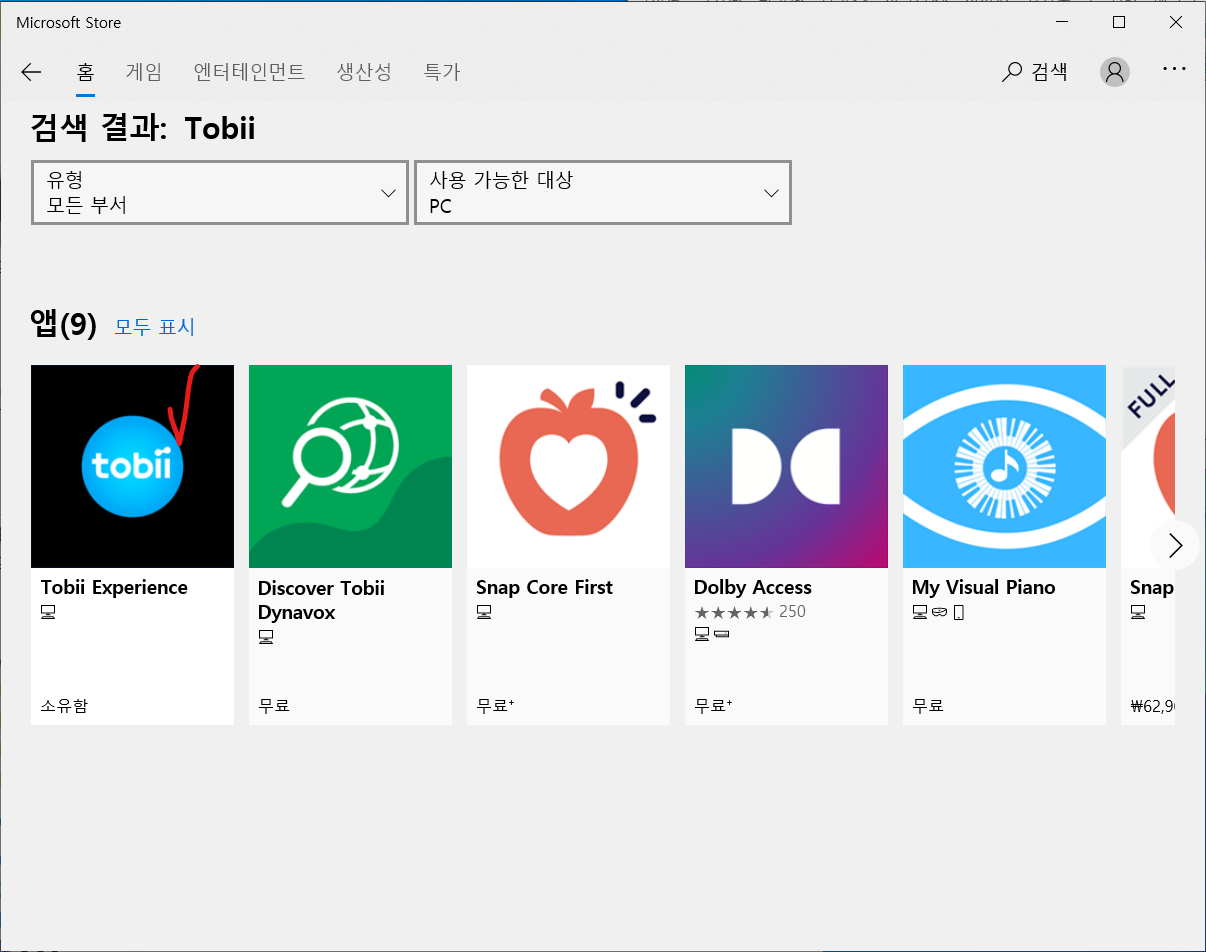This screenshot has width=1206, height=952.
Task: Click the Discover Tobii Dynavox title
Action: (x=321, y=600)
